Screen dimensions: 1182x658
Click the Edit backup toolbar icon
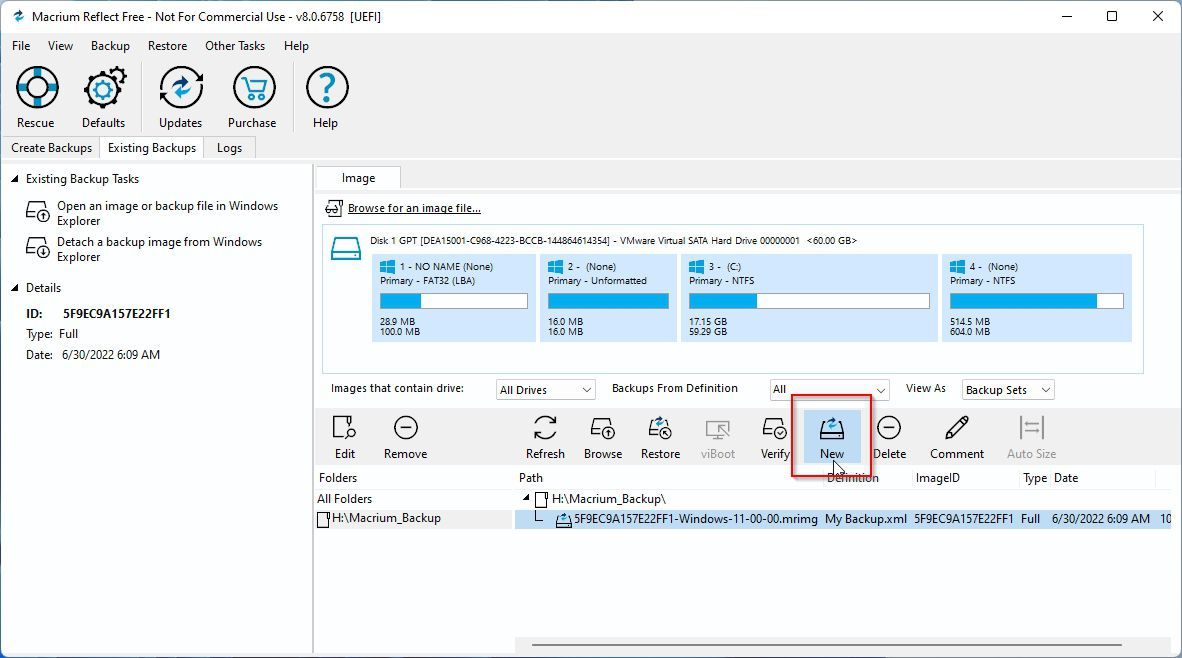tap(344, 437)
